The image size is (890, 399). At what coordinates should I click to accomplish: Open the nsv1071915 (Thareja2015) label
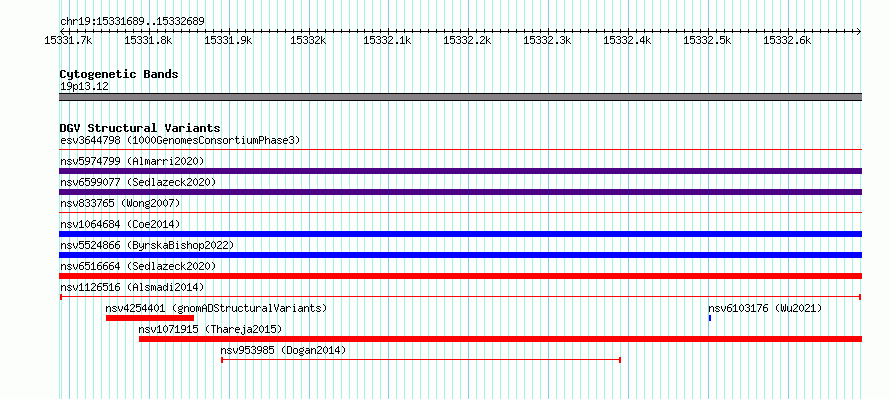210,329
